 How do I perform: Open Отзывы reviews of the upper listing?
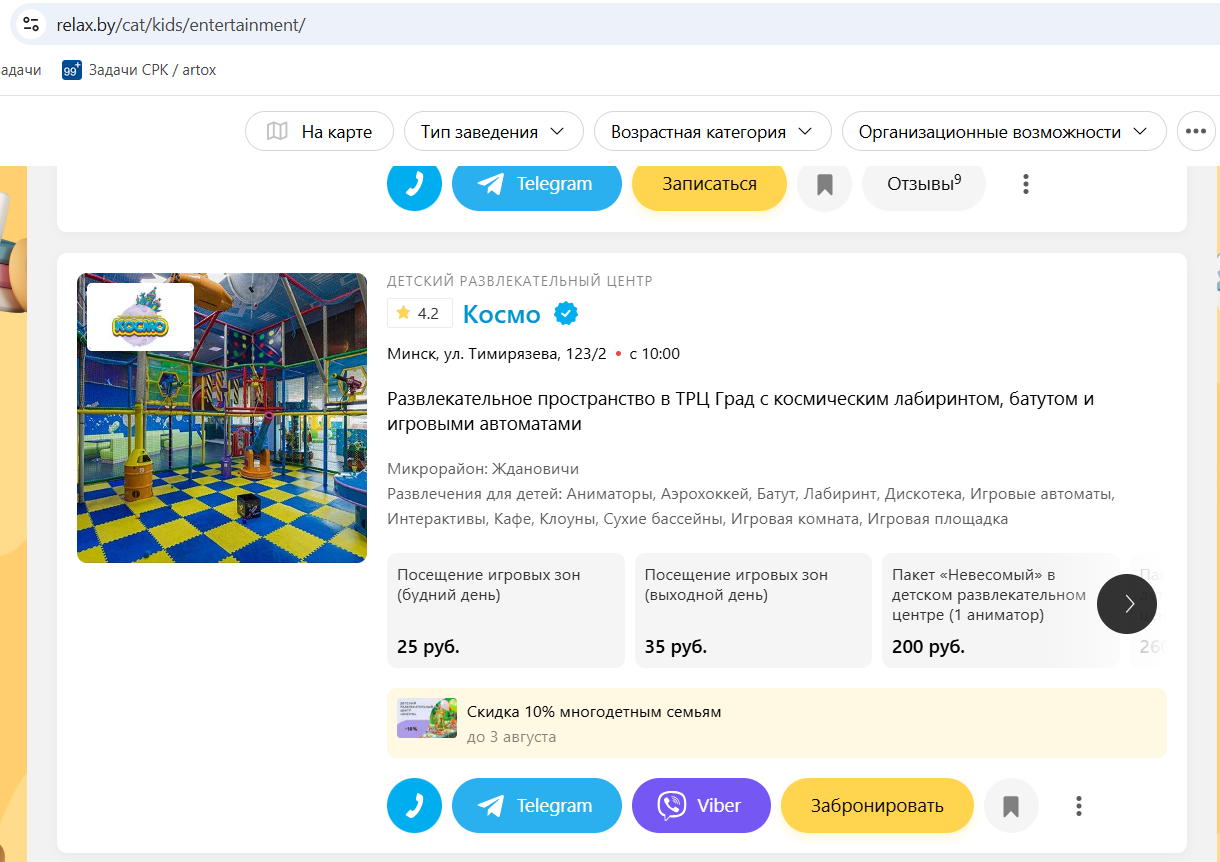click(x=924, y=184)
